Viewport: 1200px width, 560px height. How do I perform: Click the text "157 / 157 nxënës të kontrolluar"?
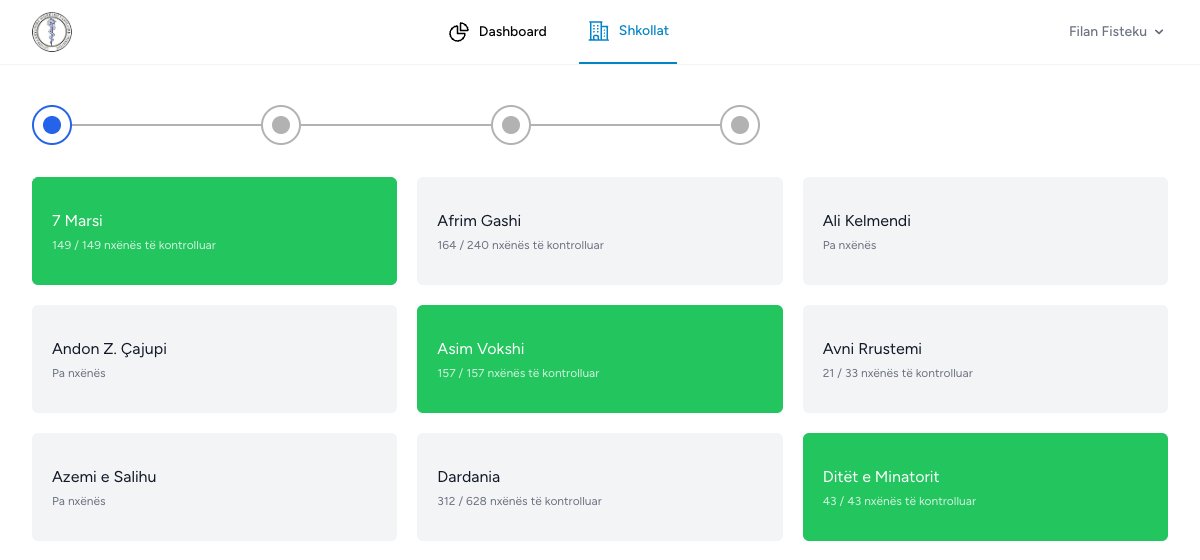[518, 373]
